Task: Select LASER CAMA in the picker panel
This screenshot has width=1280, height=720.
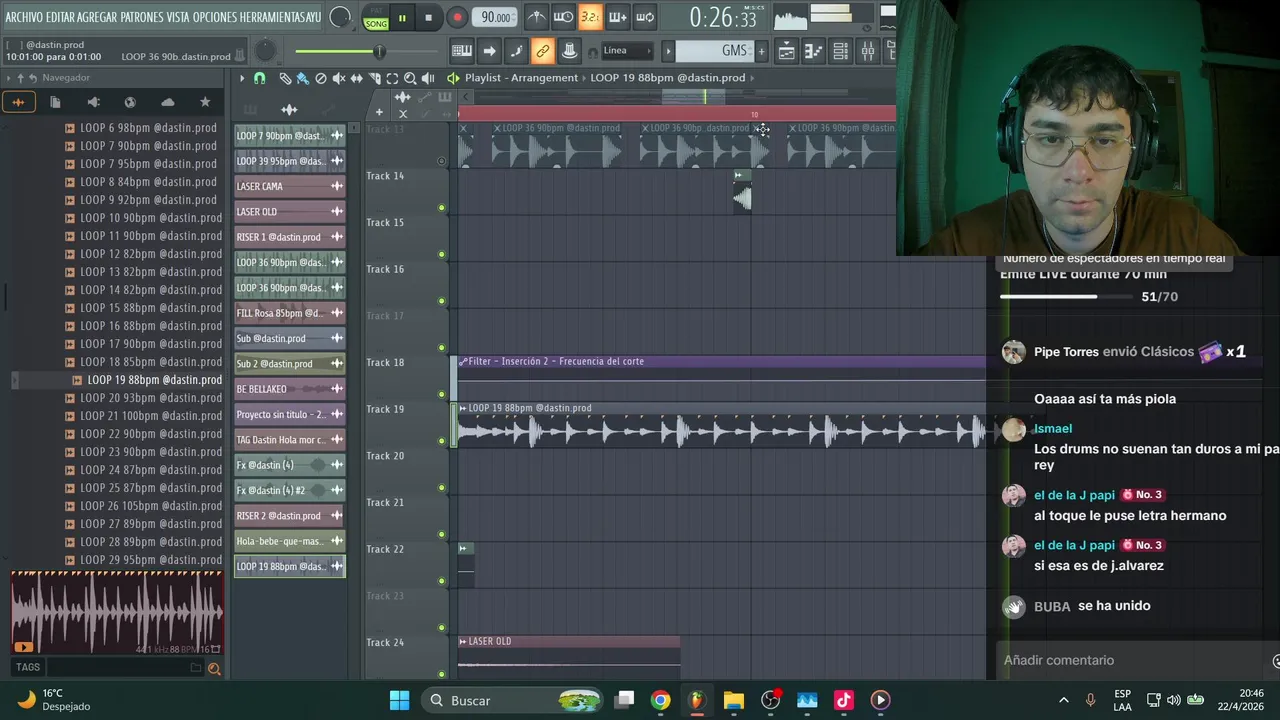Action: [x=289, y=186]
